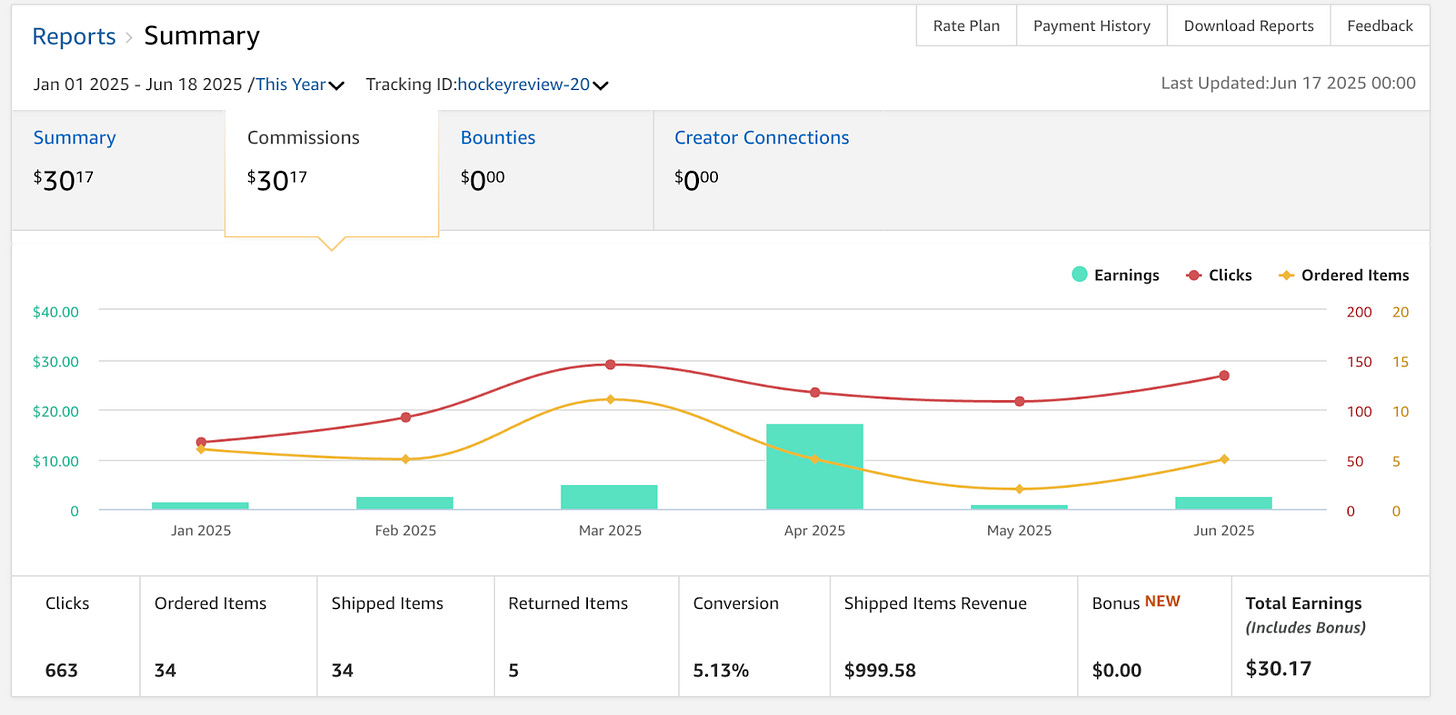Toggle the Ordered Items legend entry
The width and height of the screenshot is (1456, 715).
[1344, 275]
